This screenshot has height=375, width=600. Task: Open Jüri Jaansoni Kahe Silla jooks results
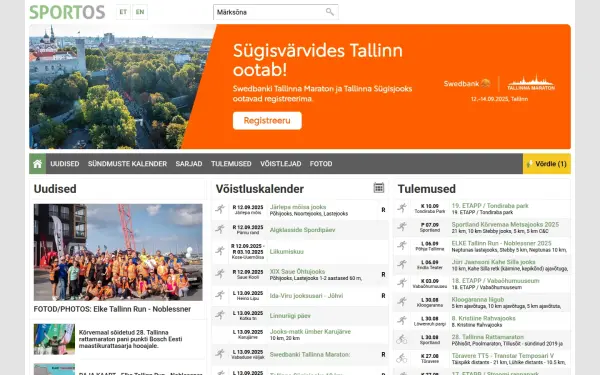tap(493, 262)
